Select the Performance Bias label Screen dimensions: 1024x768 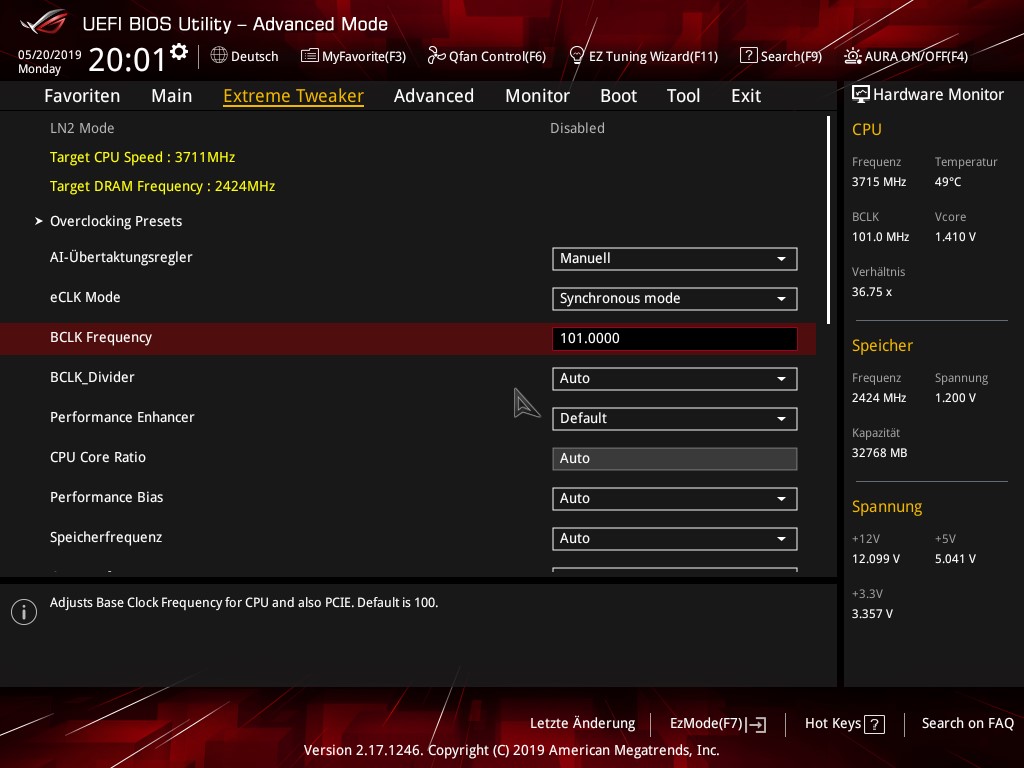106,498
